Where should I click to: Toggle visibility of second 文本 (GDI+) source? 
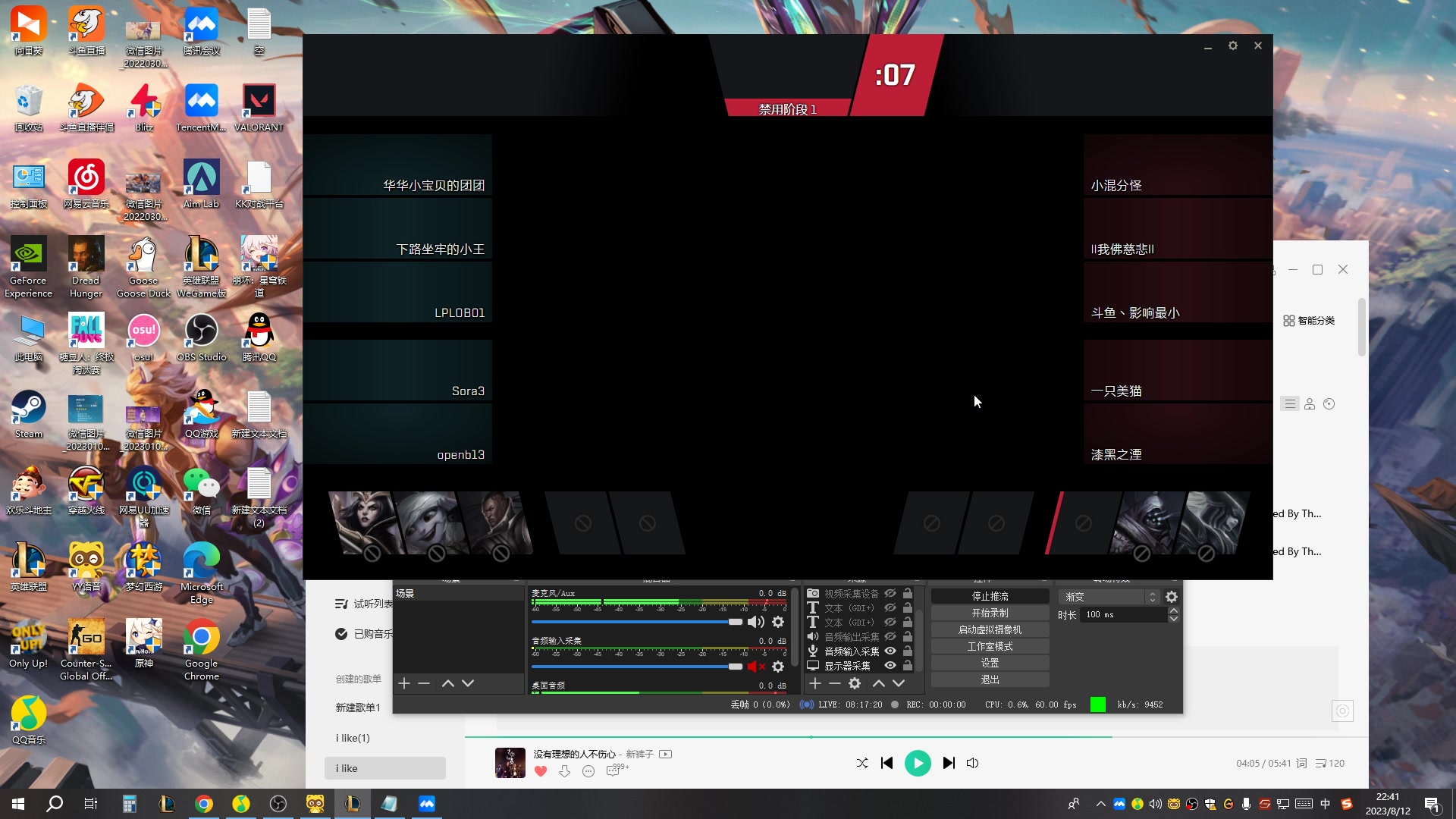(x=890, y=623)
